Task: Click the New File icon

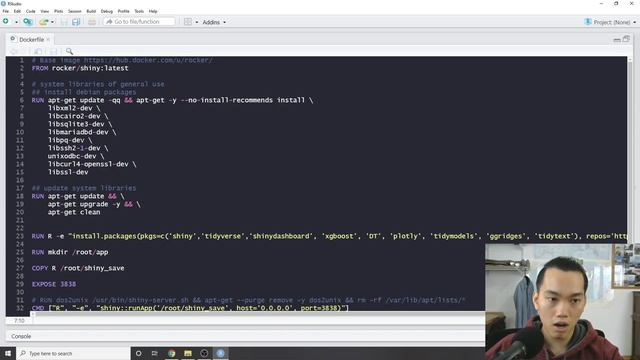Action: [x=6, y=22]
